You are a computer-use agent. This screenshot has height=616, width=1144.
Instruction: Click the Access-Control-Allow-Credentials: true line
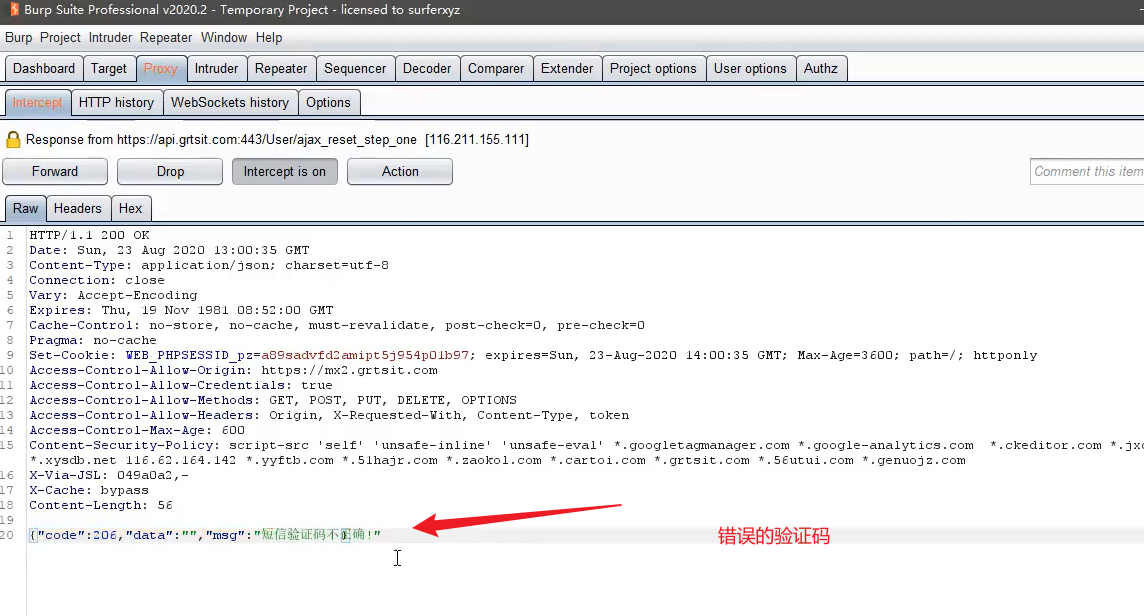pos(181,385)
